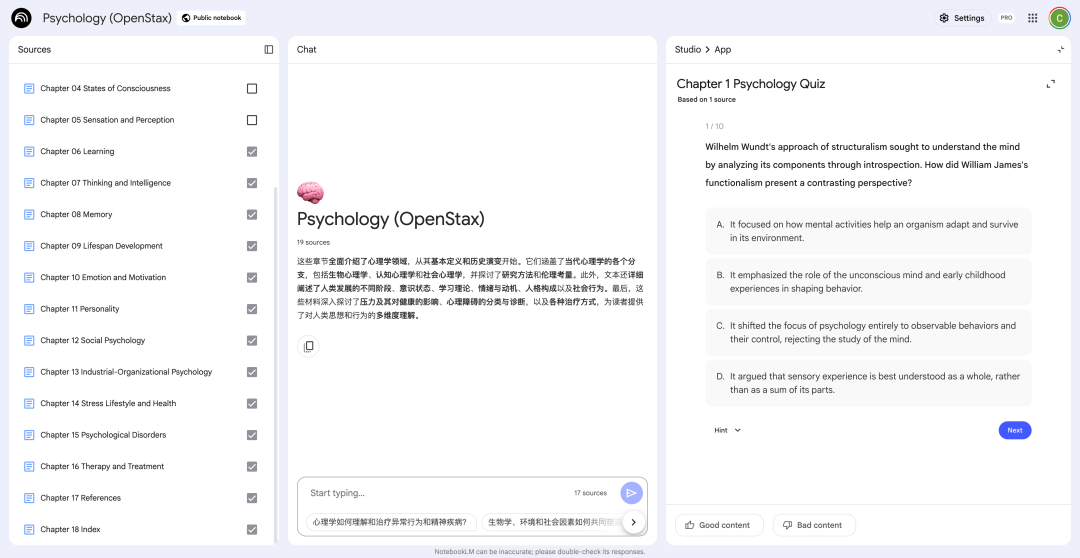This screenshot has height=558, width=1080.
Task: Uncheck Chapter 18 Index source
Action: click(x=252, y=529)
